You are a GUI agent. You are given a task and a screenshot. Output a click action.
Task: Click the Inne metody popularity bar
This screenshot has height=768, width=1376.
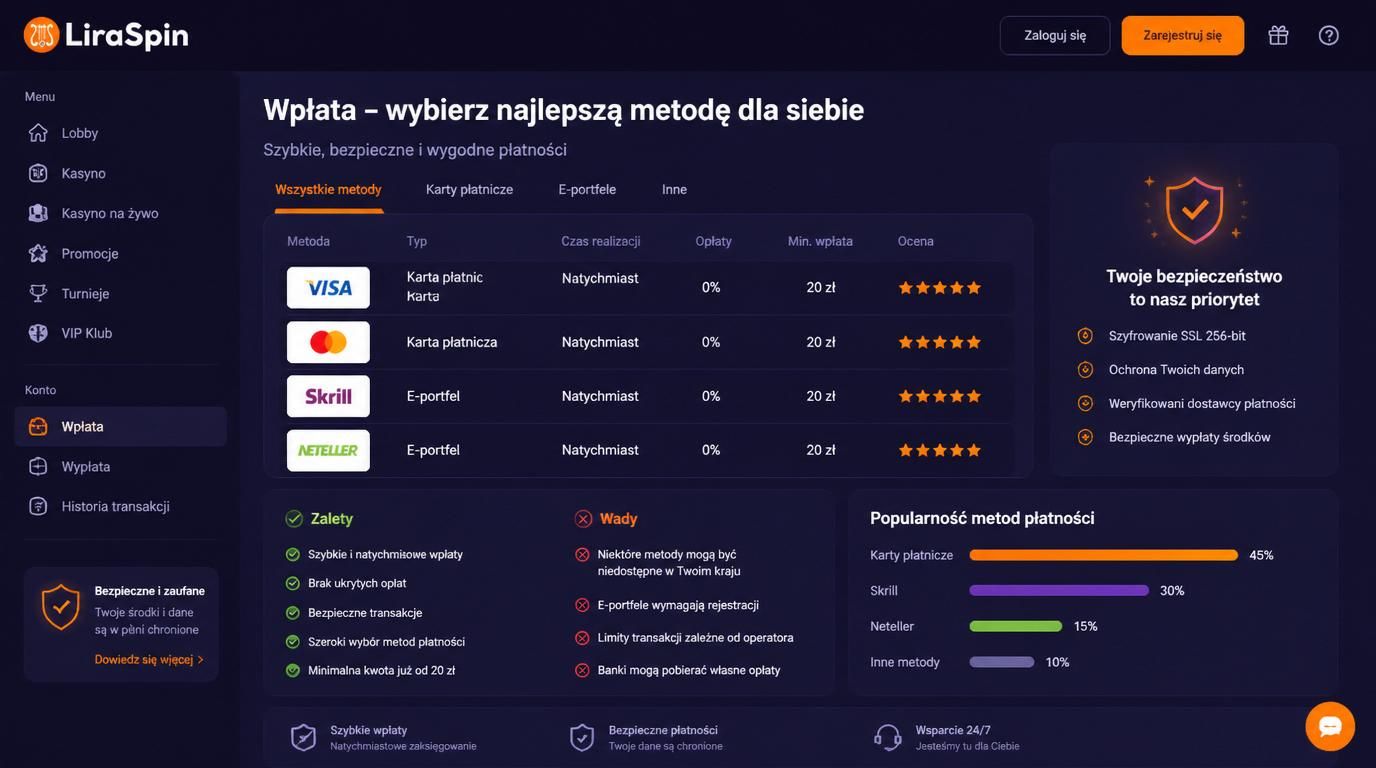point(1002,662)
